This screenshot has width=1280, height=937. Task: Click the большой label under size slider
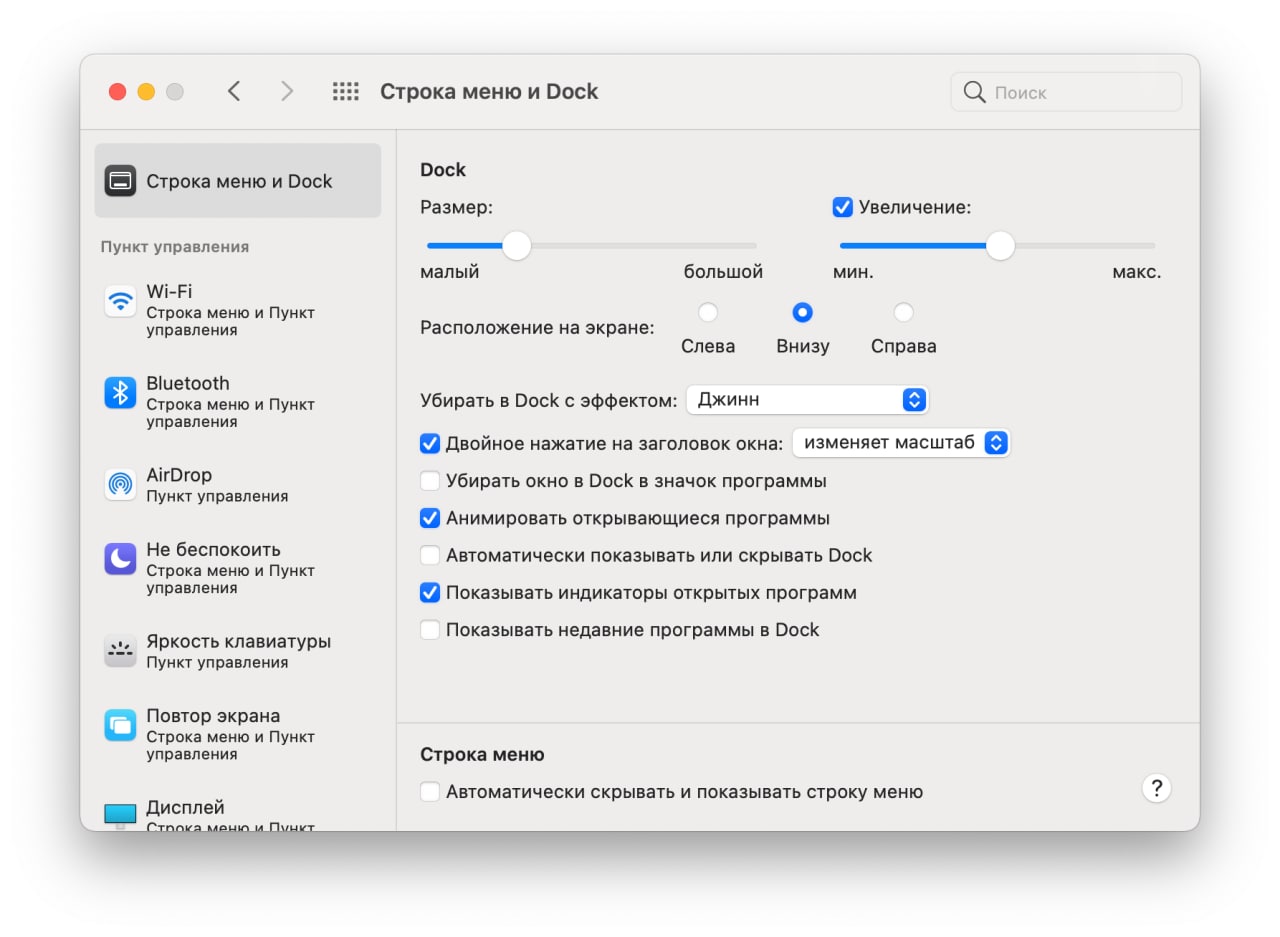[x=723, y=272]
